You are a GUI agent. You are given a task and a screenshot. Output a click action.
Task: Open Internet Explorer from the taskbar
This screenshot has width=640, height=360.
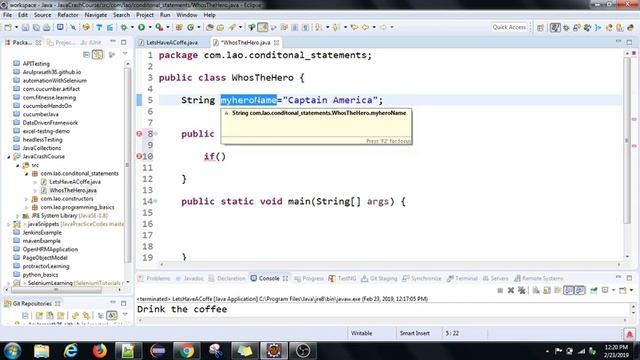tap(71, 351)
